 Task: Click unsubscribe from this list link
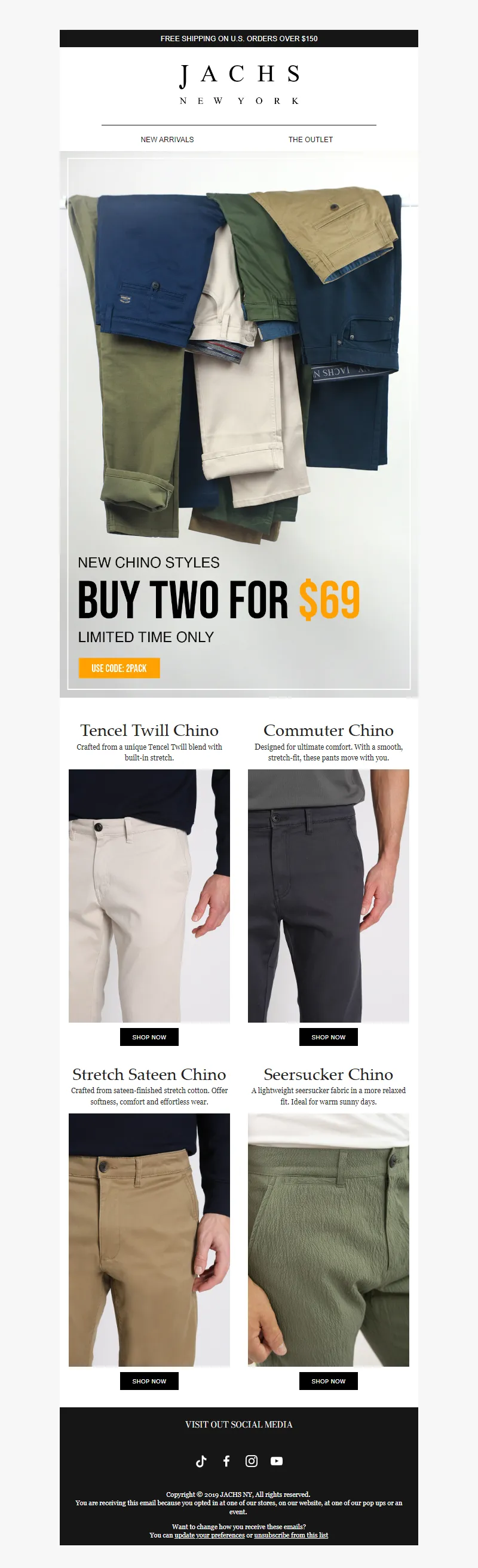pos(291,1535)
